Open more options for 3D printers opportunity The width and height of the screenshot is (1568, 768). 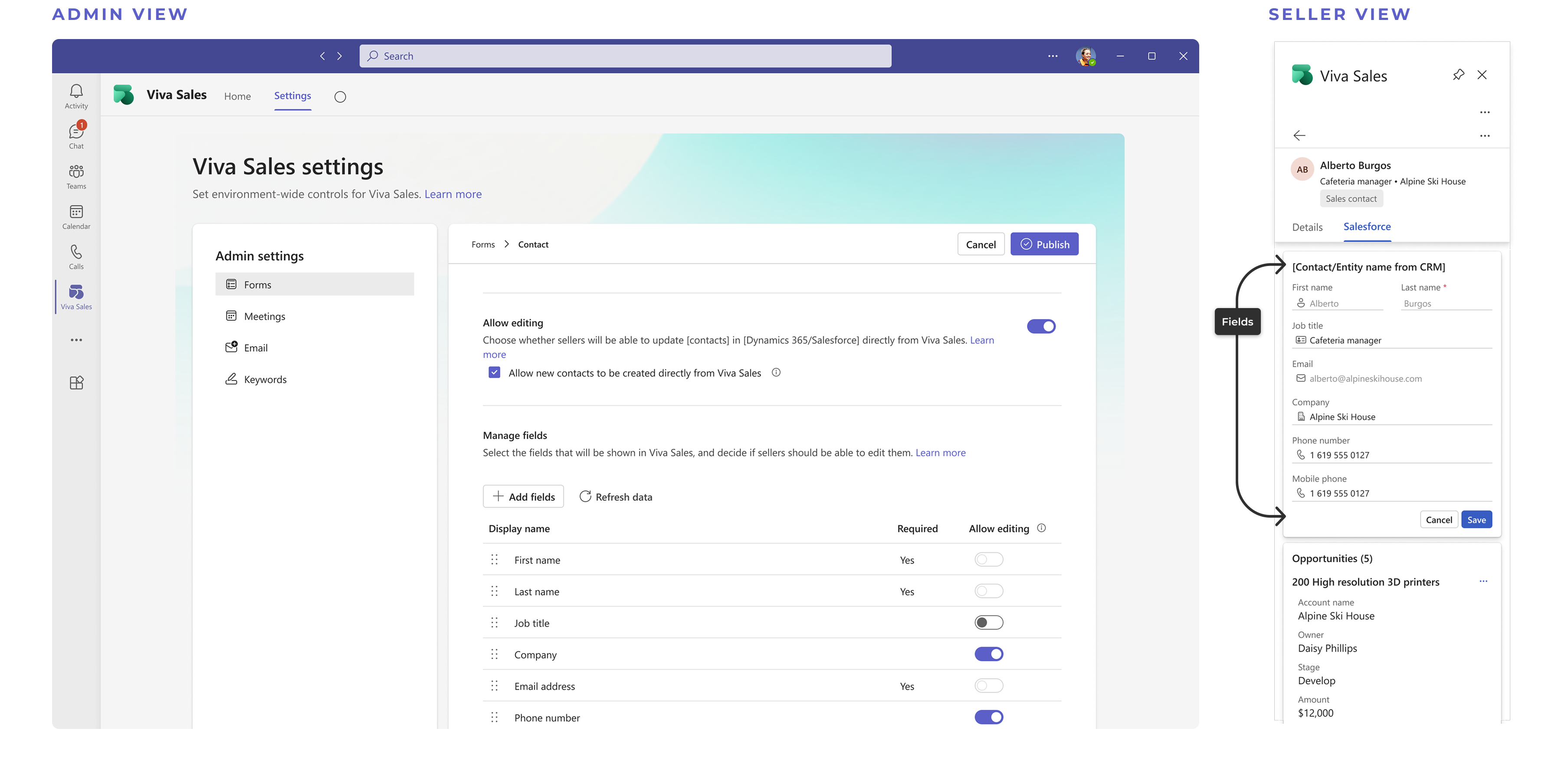pyautogui.click(x=1483, y=581)
